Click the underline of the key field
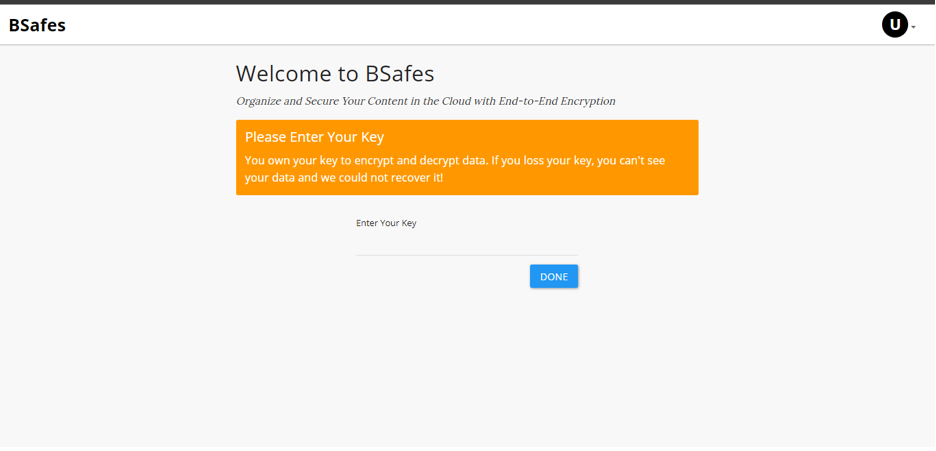The width and height of the screenshot is (936, 451). pos(467,255)
